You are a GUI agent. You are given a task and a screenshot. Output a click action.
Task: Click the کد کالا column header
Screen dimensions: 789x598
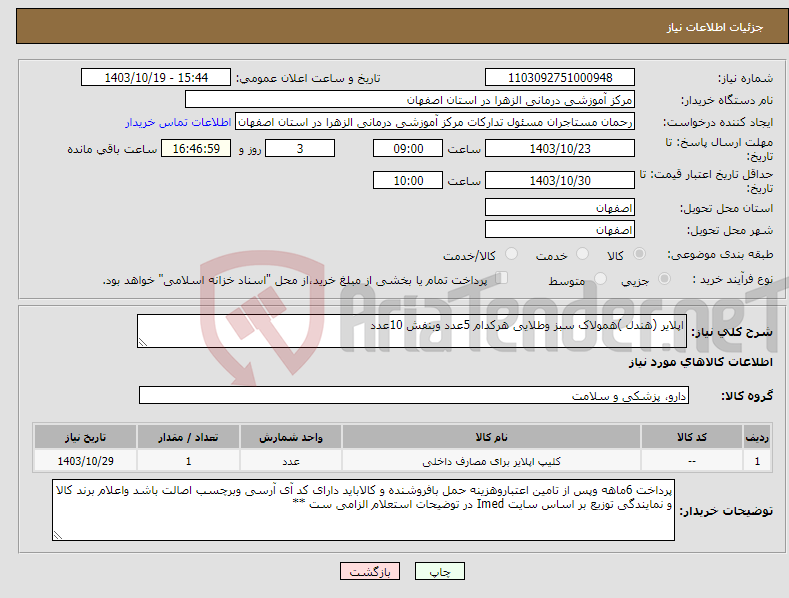[x=691, y=437]
